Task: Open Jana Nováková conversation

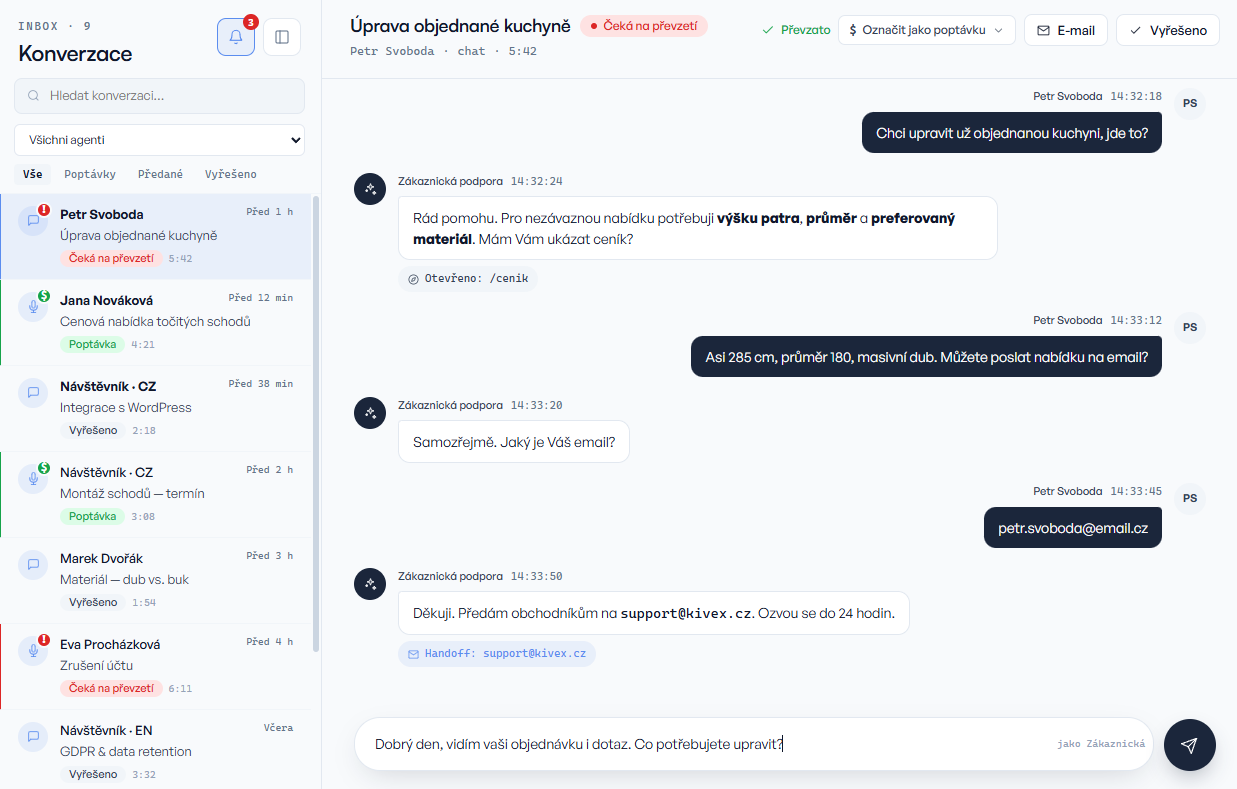Action: 156,323
